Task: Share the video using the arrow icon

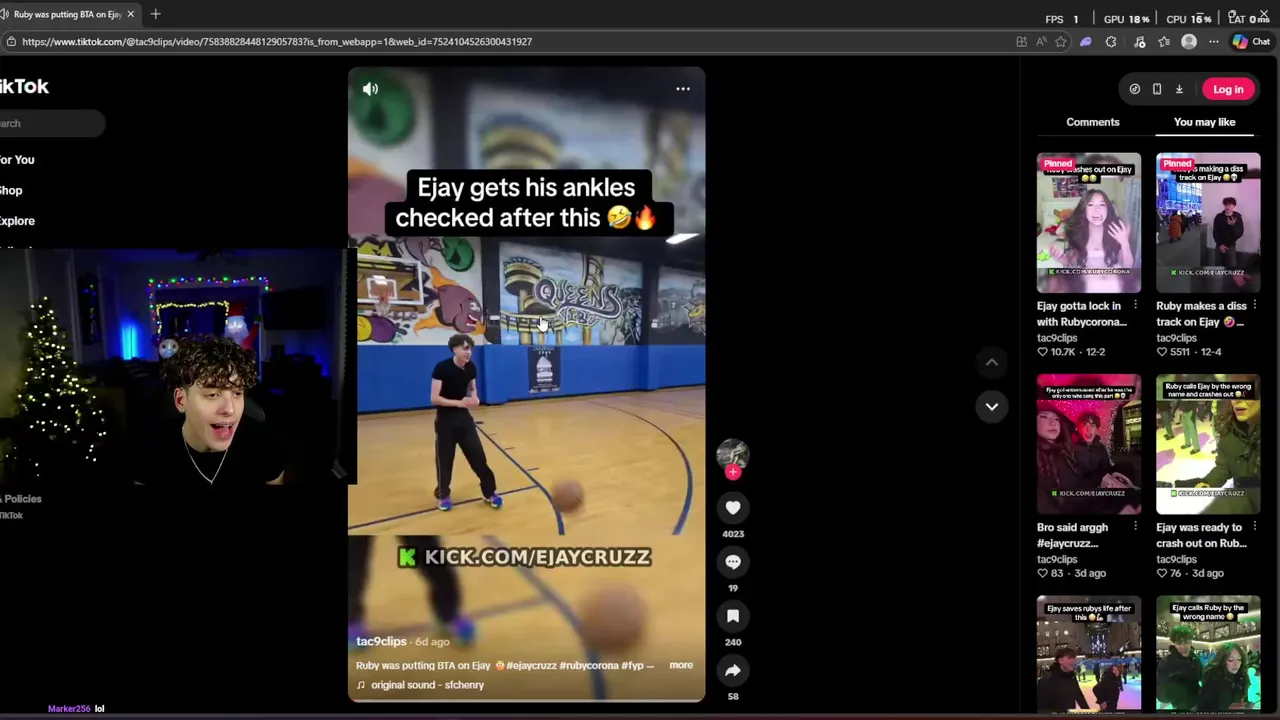Action: tap(733, 670)
